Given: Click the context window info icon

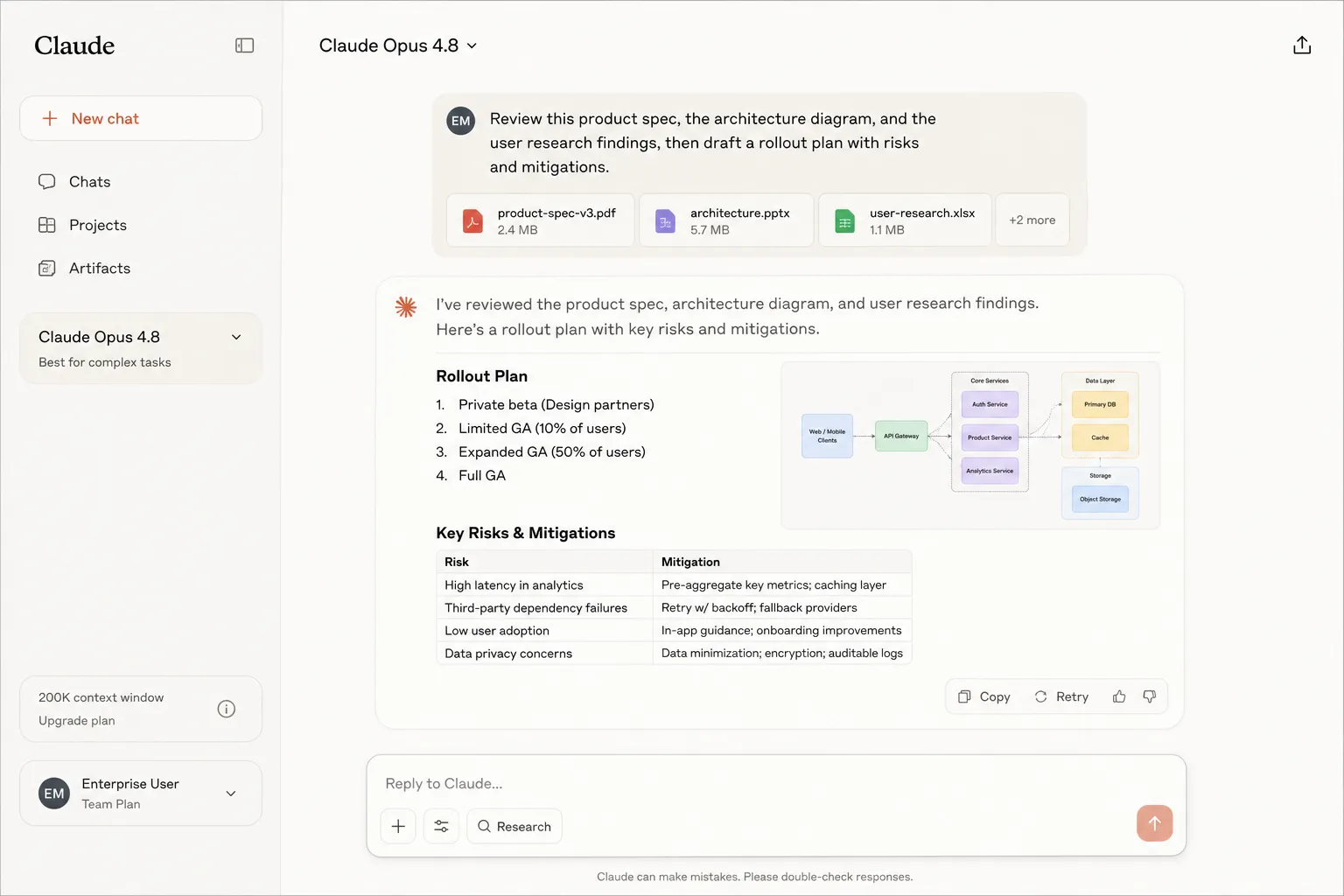Looking at the screenshot, I should (227, 709).
